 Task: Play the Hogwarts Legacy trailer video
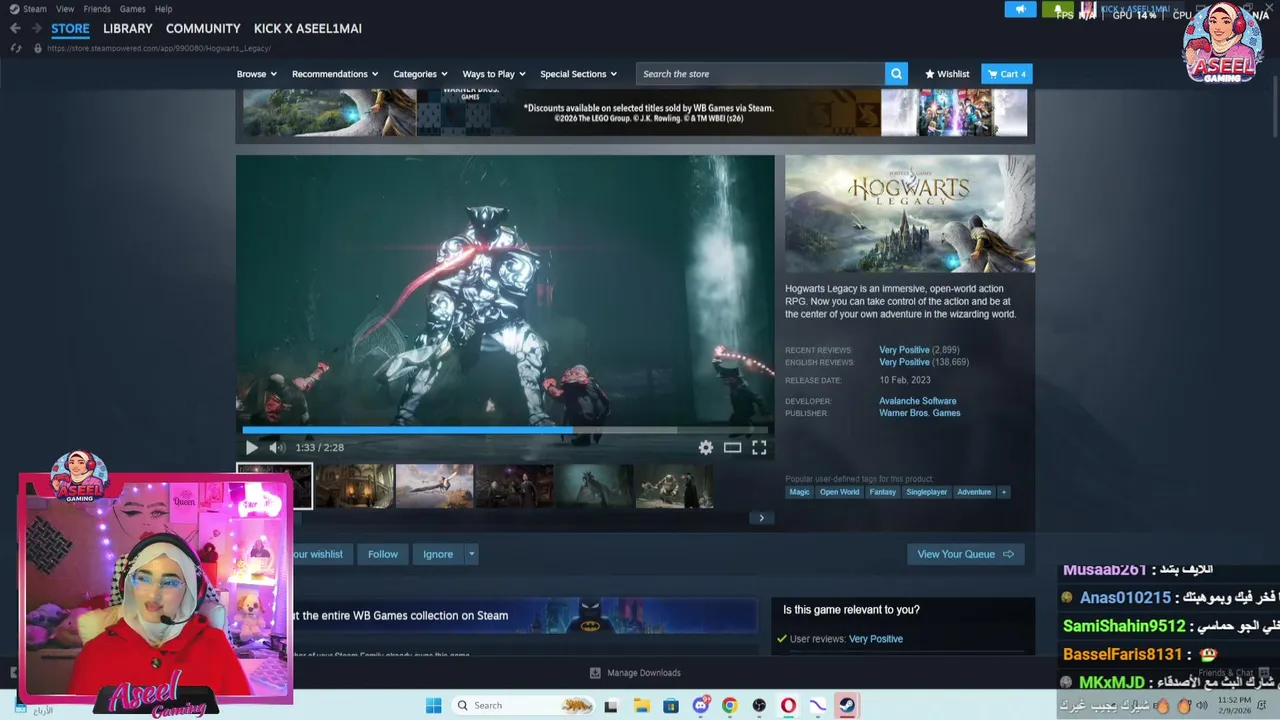coord(251,448)
